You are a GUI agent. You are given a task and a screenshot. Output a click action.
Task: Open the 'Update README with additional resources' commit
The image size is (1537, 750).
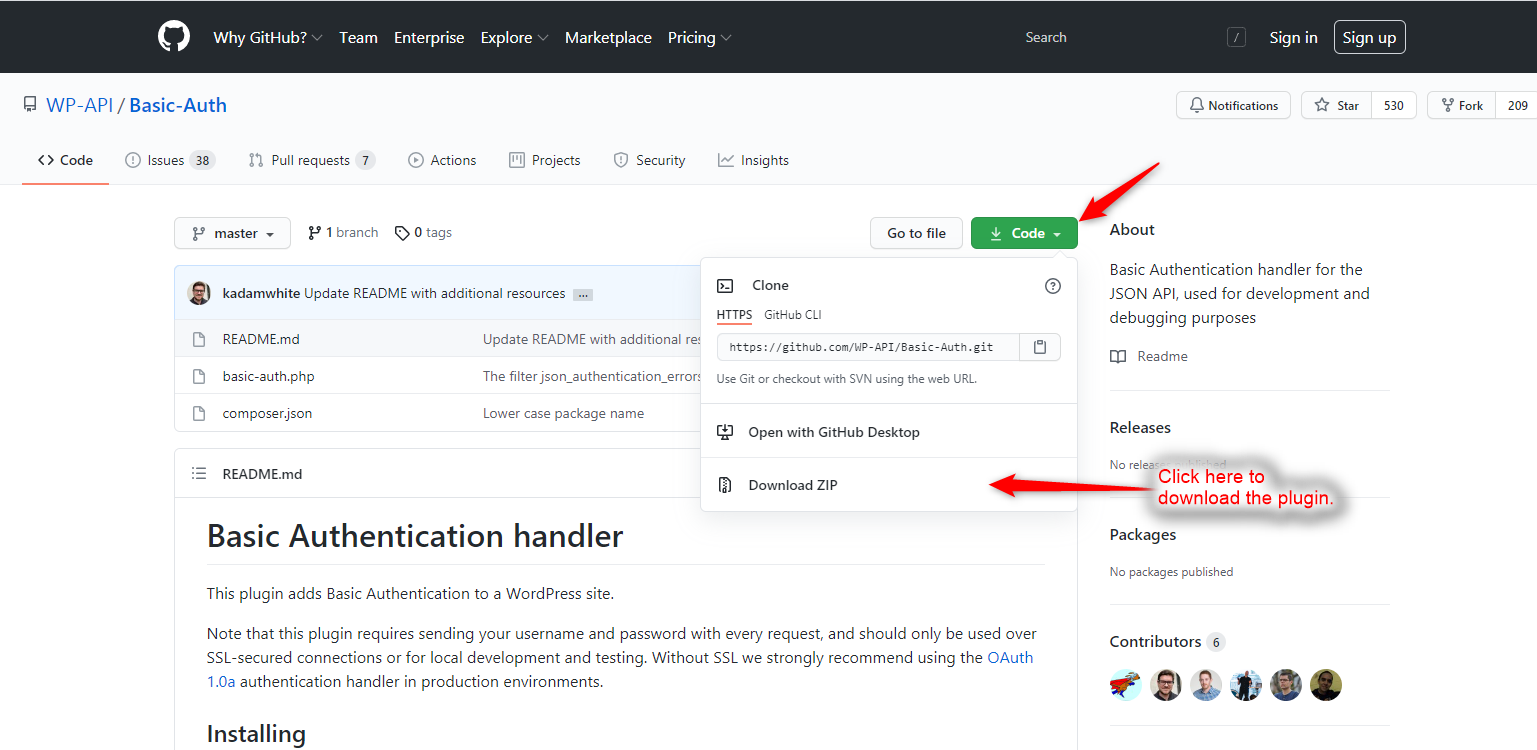click(435, 293)
